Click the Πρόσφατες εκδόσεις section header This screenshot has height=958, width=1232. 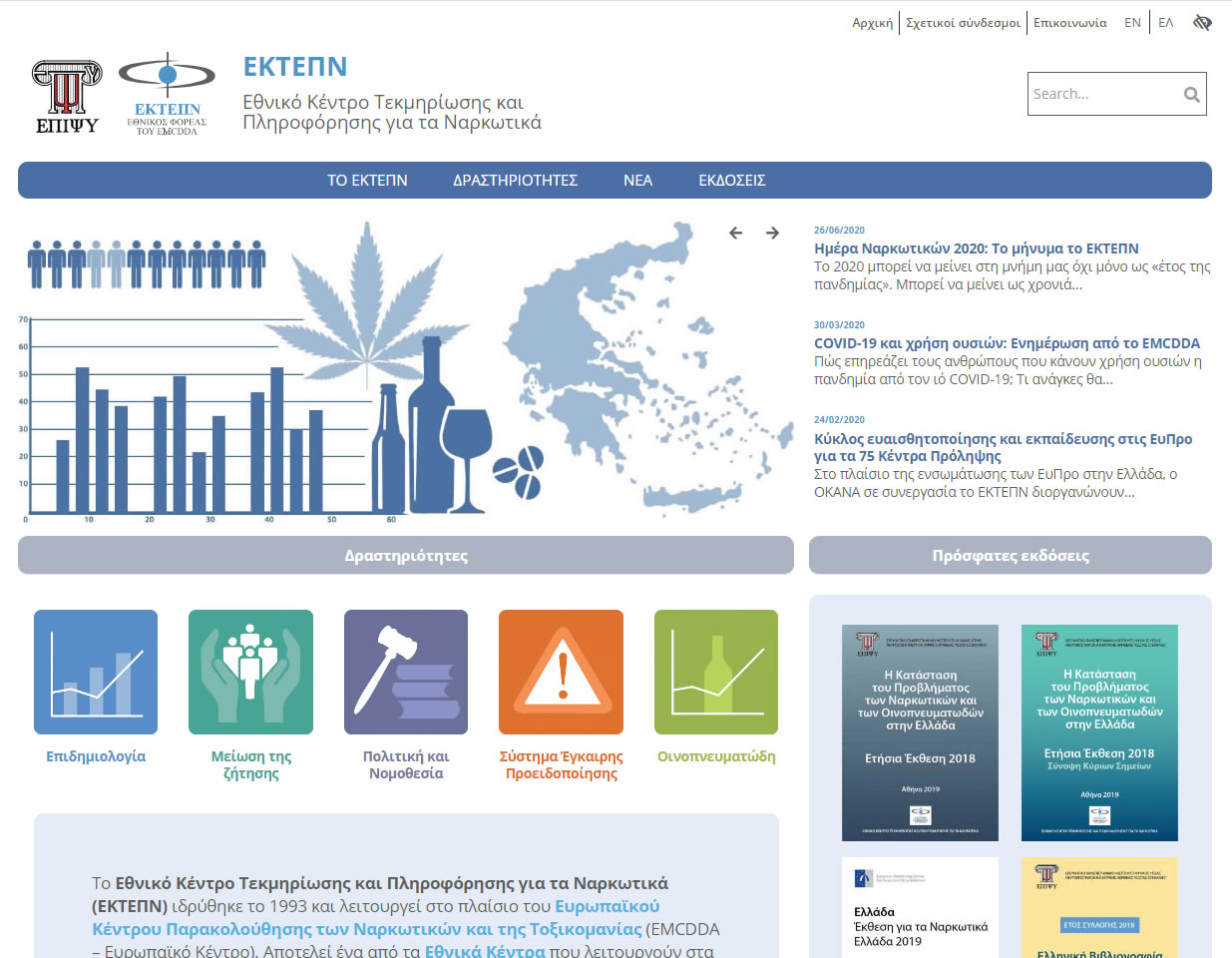point(1011,556)
